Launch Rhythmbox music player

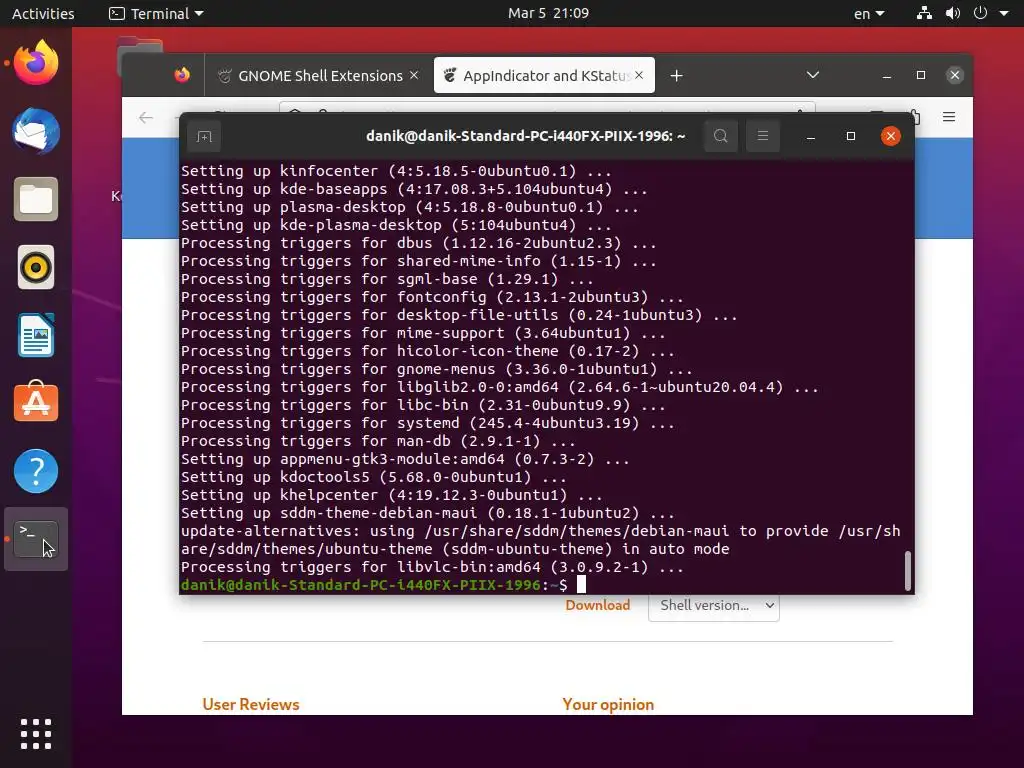tap(36, 267)
